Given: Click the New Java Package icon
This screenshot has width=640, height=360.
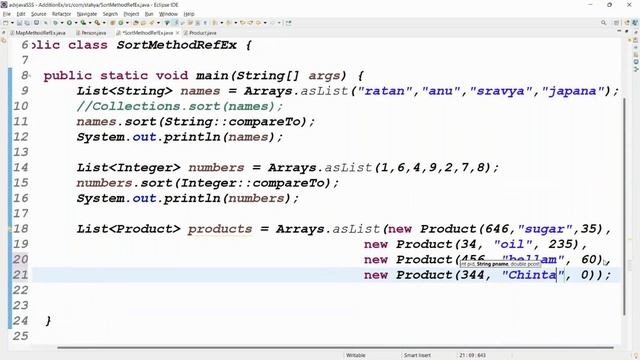Looking at the screenshot, I should point(112,23).
